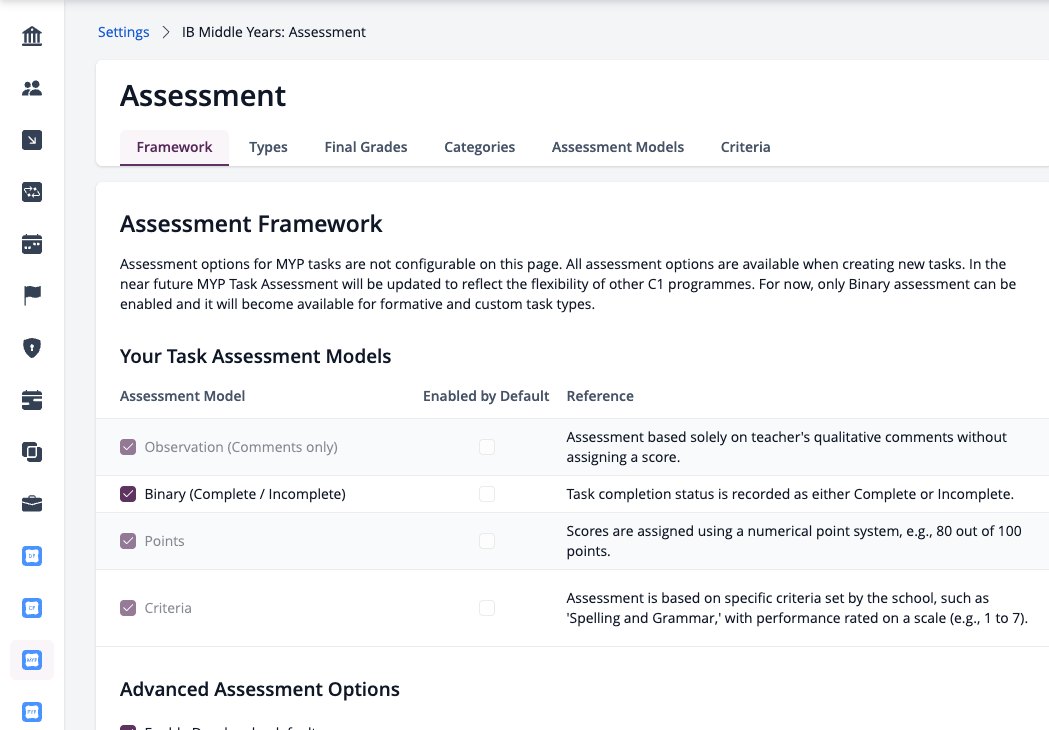Check Enabled by Default for Points row
Viewport: 1049px width, 730px height.
(x=487, y=541)
